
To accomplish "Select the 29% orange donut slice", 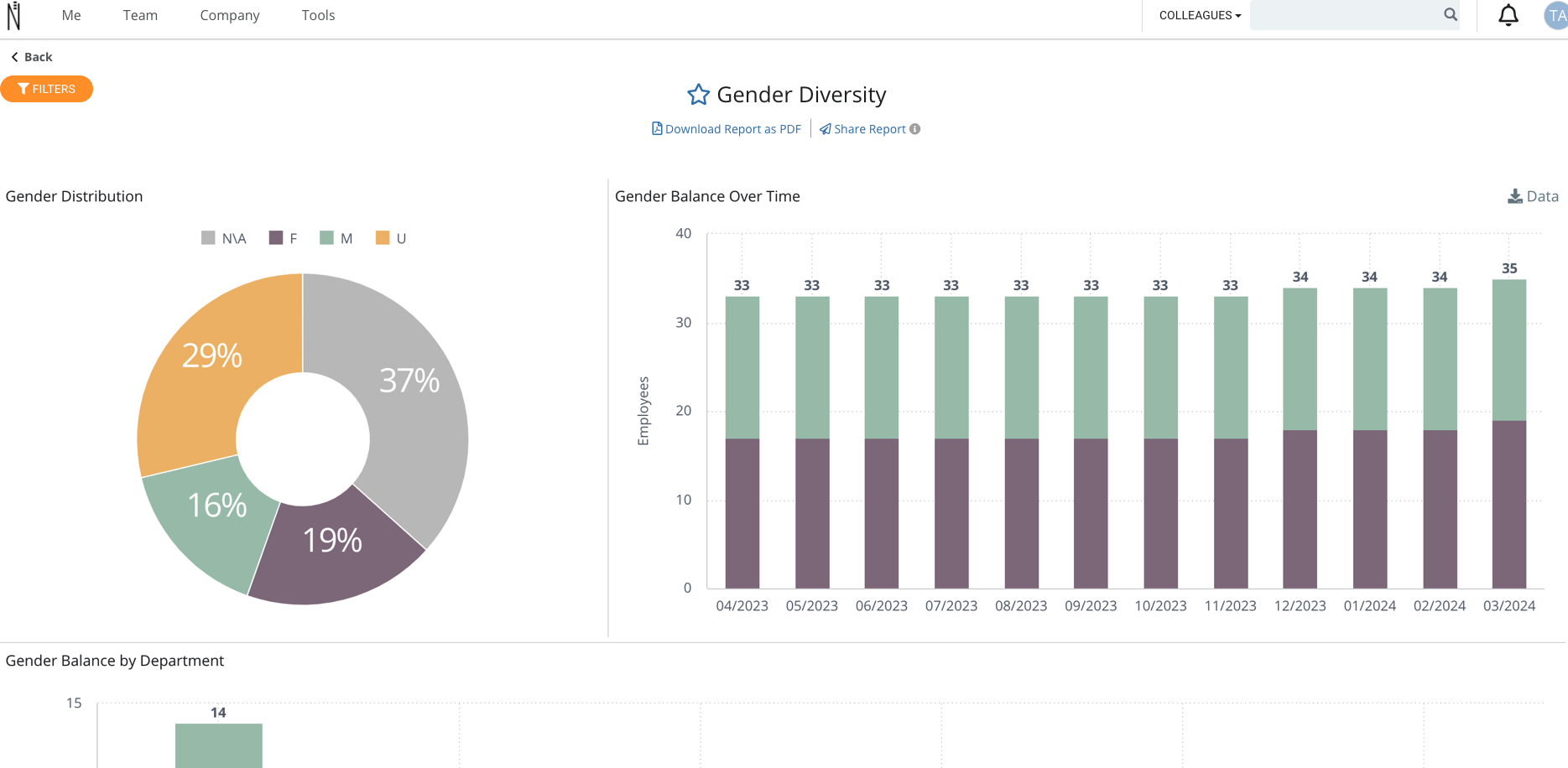I will pyautogui.click(x=212, y=356).
